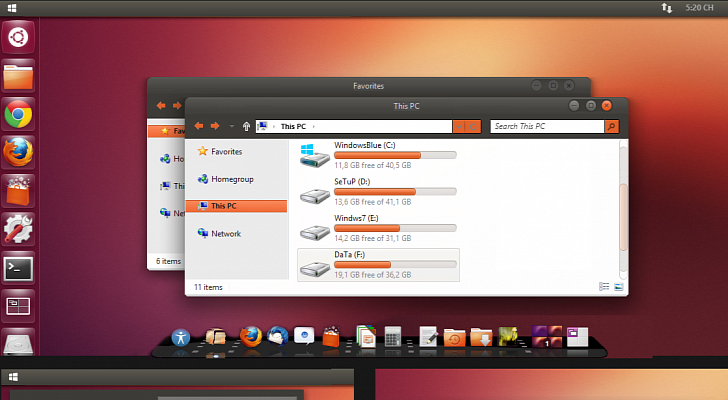Screen dimensions: 728x400
Task: Open the Files folder in the launcher
Action: pos(18,77)
